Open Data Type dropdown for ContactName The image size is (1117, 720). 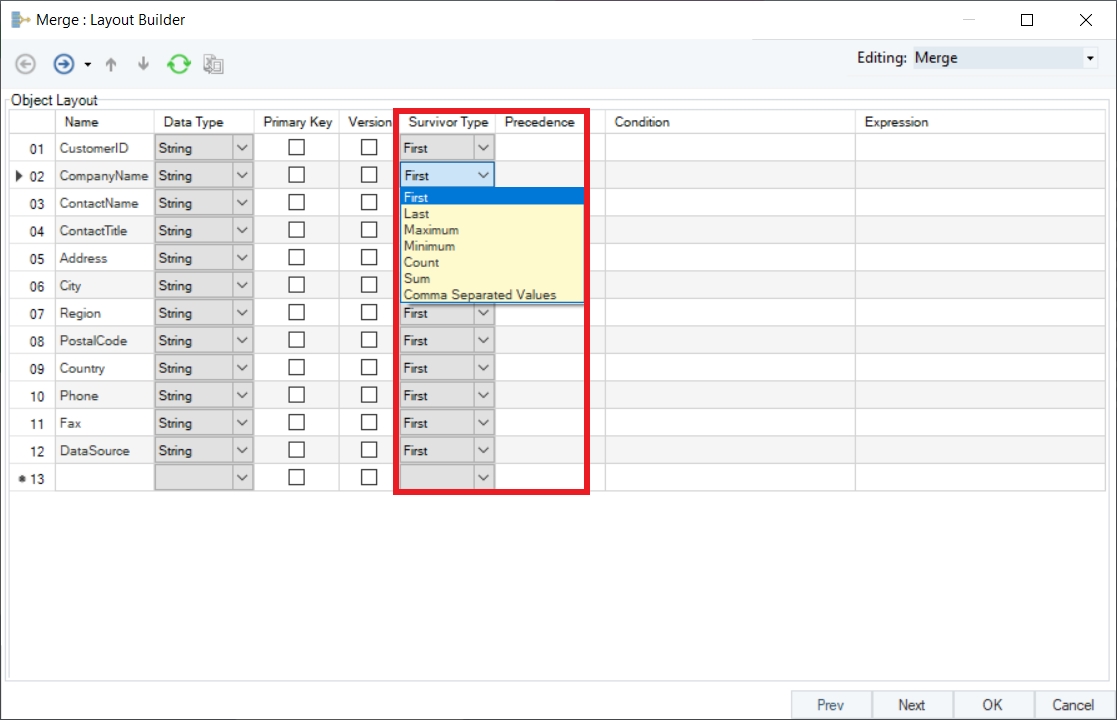click(x=242, y=203)
